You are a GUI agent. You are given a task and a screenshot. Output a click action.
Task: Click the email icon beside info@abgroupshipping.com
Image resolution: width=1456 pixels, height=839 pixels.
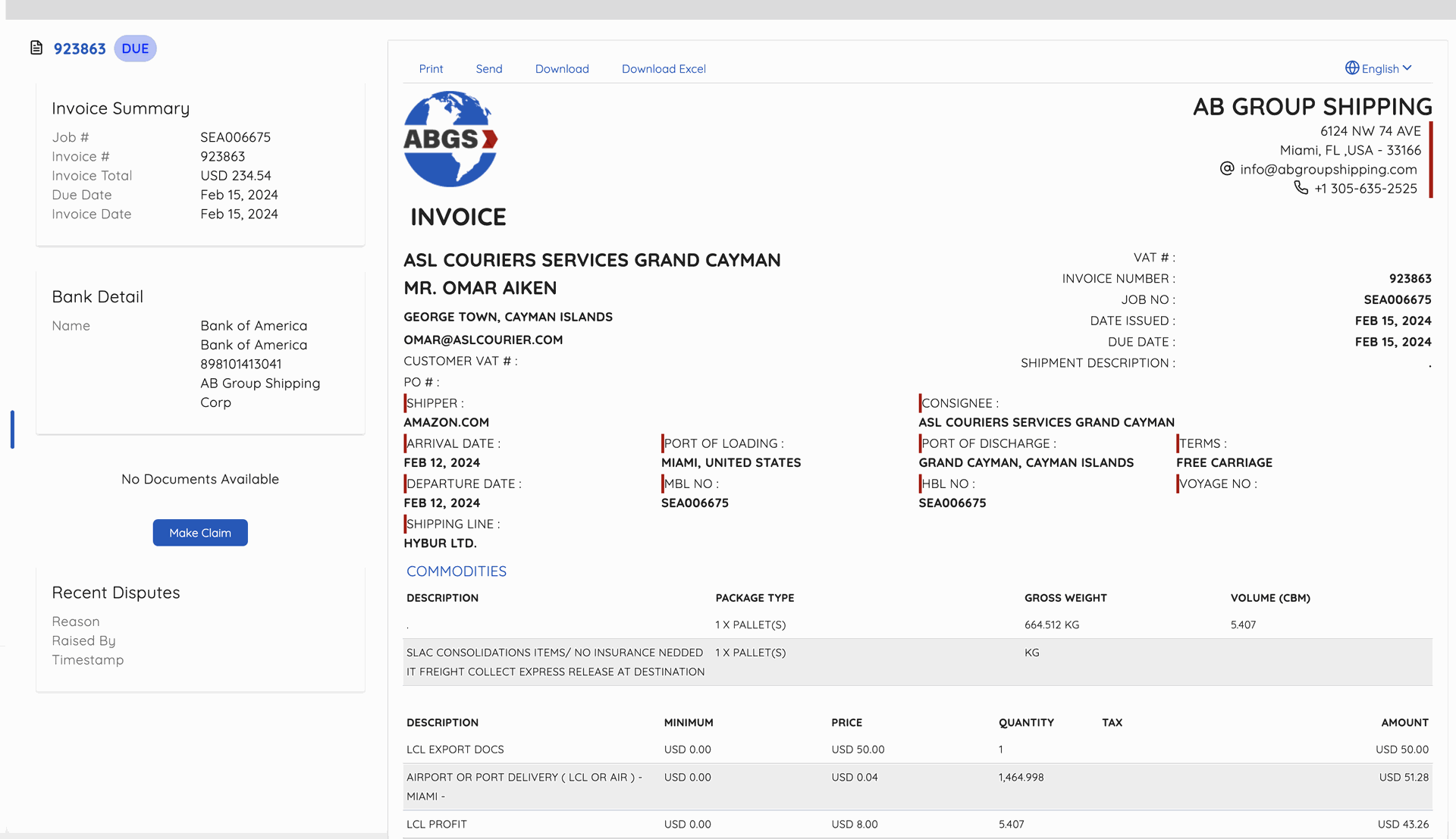click(1225, 169)
